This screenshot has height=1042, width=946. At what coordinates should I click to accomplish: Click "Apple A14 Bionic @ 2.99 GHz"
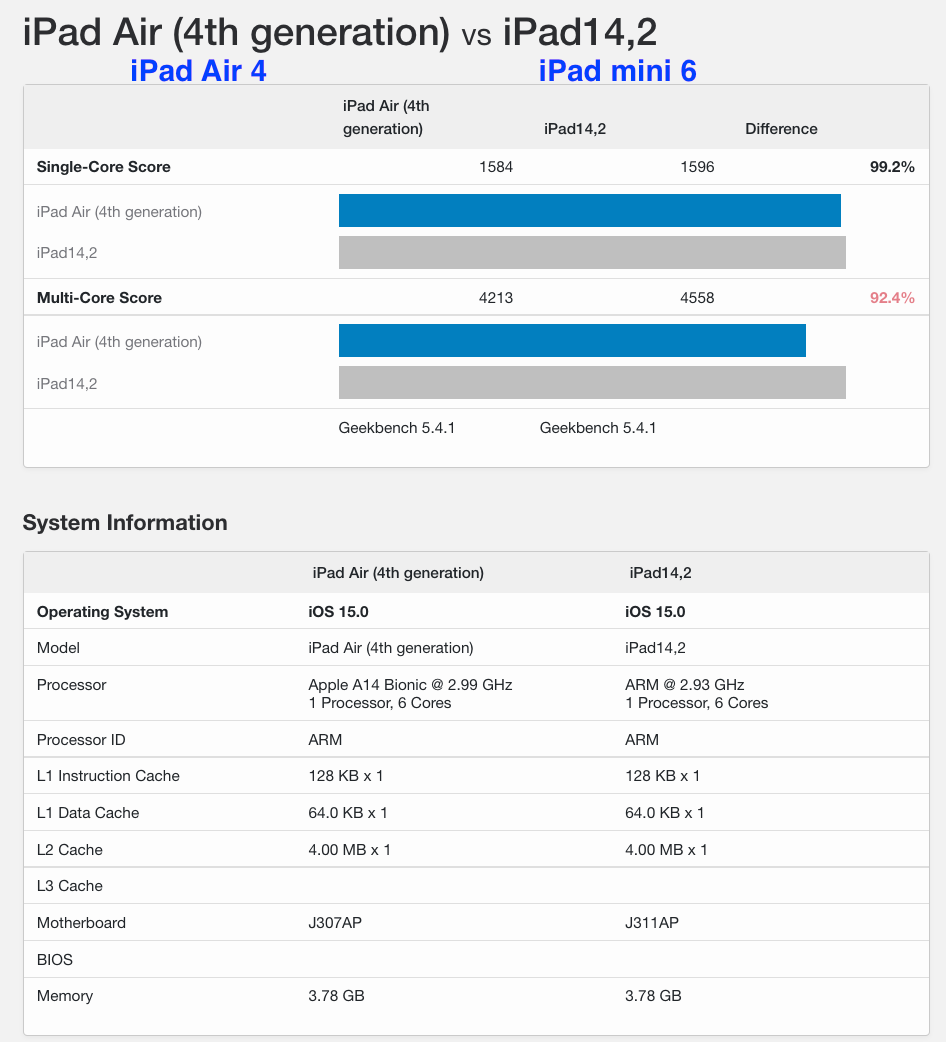(x=410, y=685)
